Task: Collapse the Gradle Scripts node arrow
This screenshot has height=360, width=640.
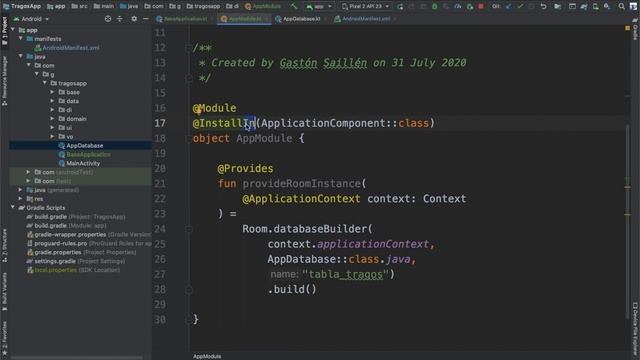Action: coord(13,207)
